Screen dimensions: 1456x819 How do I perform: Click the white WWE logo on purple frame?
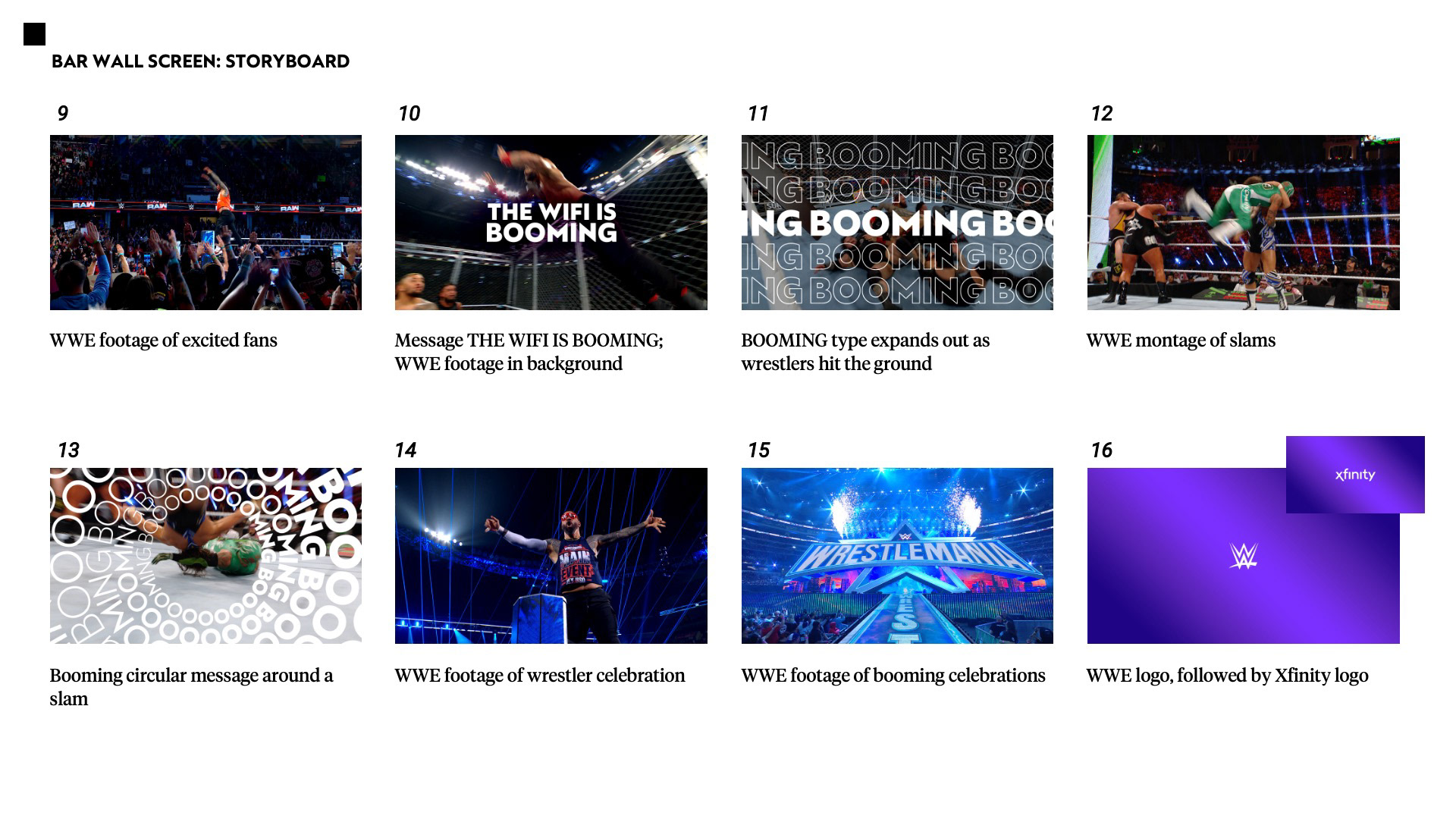1243,556
